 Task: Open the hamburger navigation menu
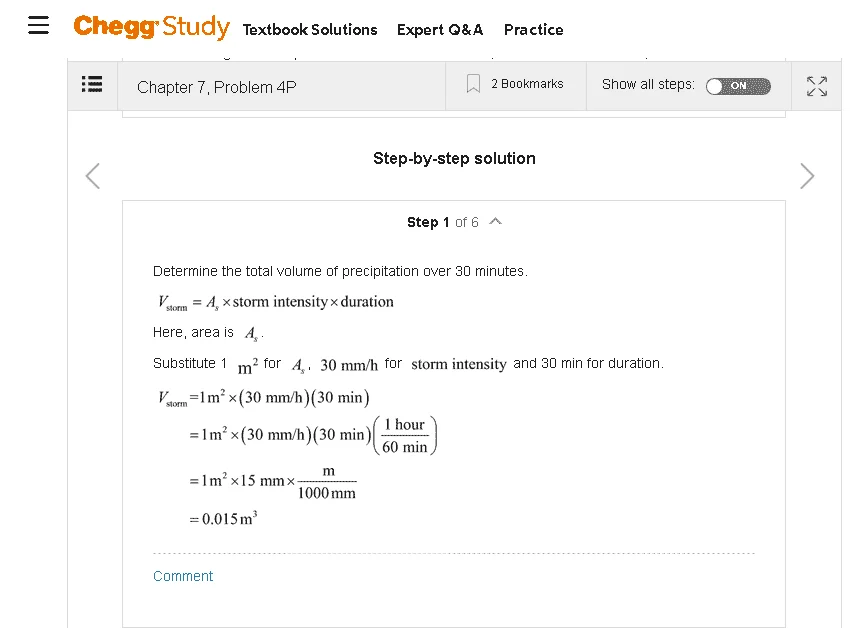(x=38, y=25)
